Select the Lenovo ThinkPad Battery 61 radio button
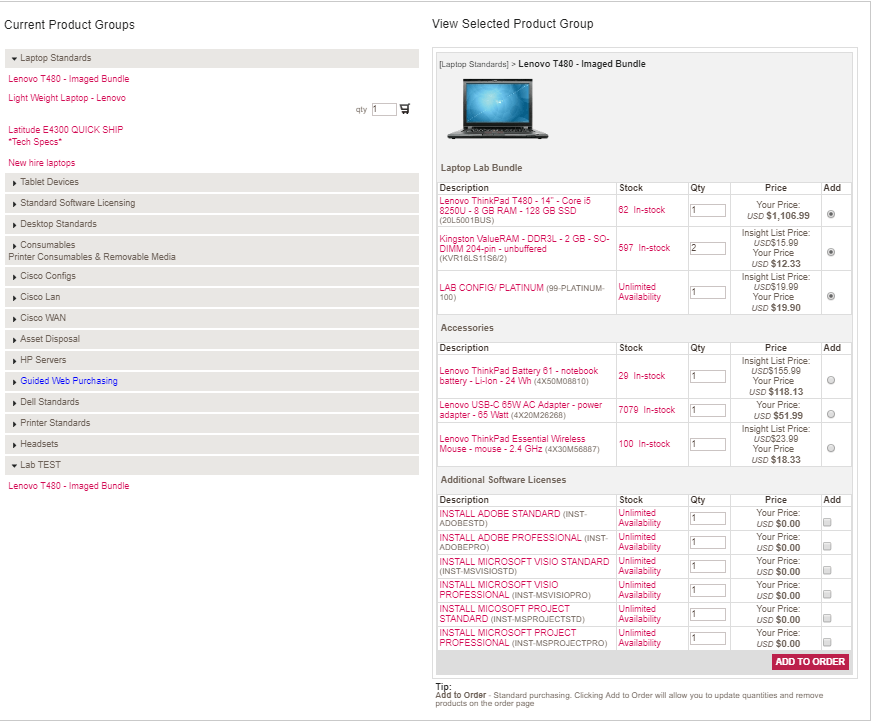The image size is (874, 723). [831, 380]
